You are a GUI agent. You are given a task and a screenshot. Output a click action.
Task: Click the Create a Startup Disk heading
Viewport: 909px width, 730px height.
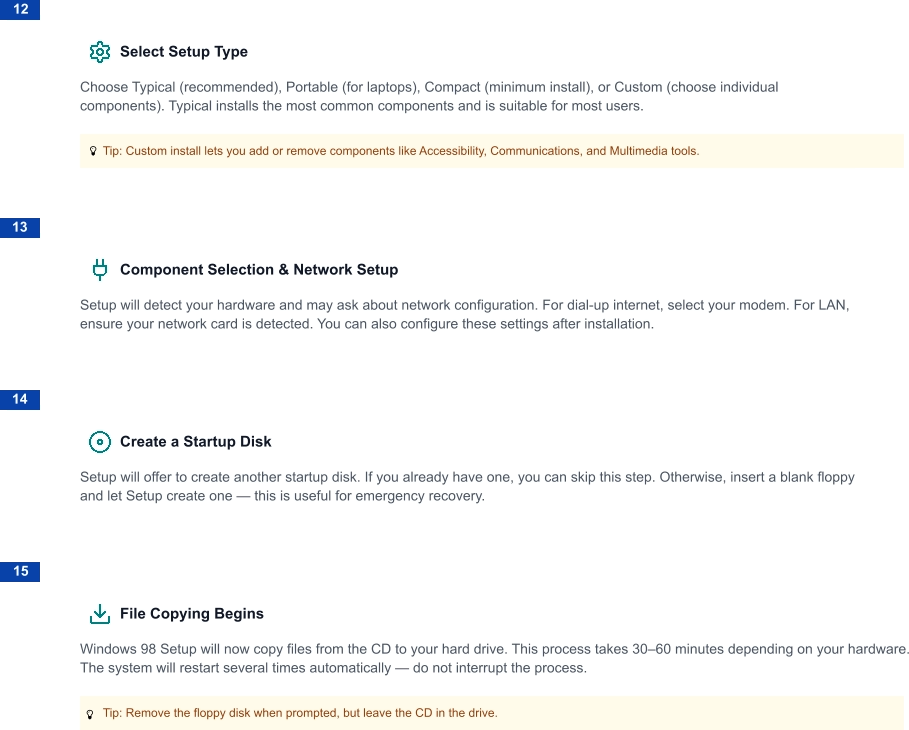point(196,442)
